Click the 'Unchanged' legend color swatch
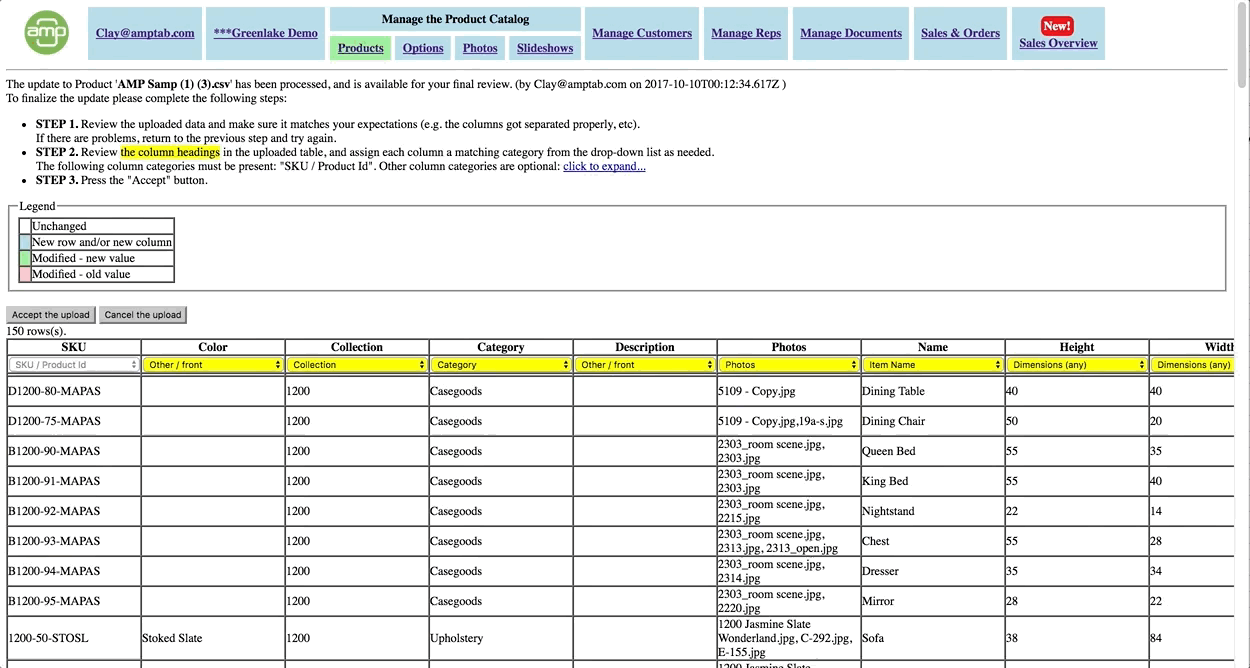The image size is (1250, 668). pyautogui.click(x=25, y=226)
